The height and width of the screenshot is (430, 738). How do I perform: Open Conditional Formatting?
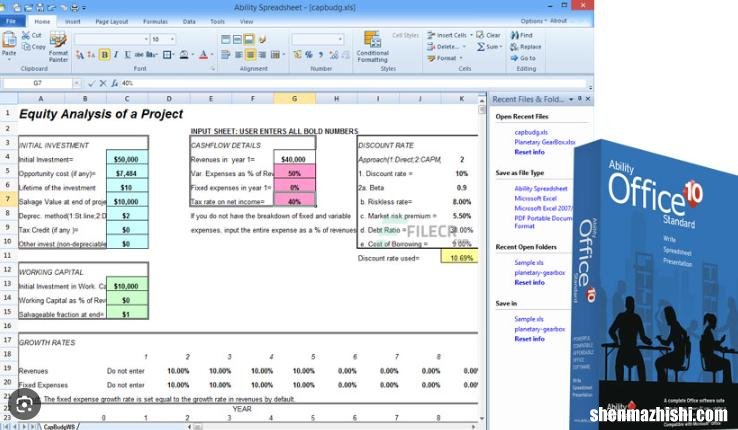[x=372, y=47]
